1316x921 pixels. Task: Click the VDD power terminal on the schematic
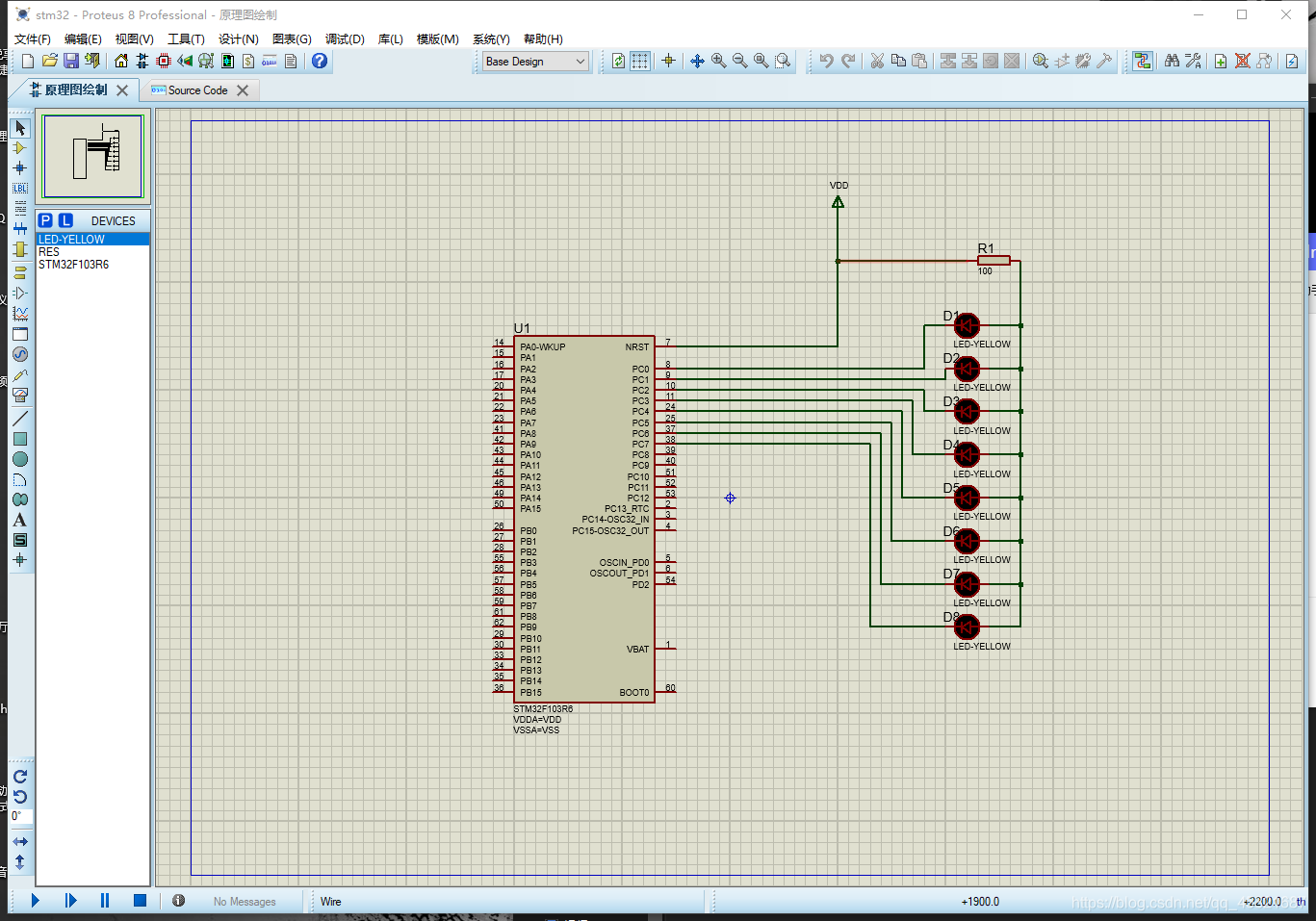(x=838, y=202)
